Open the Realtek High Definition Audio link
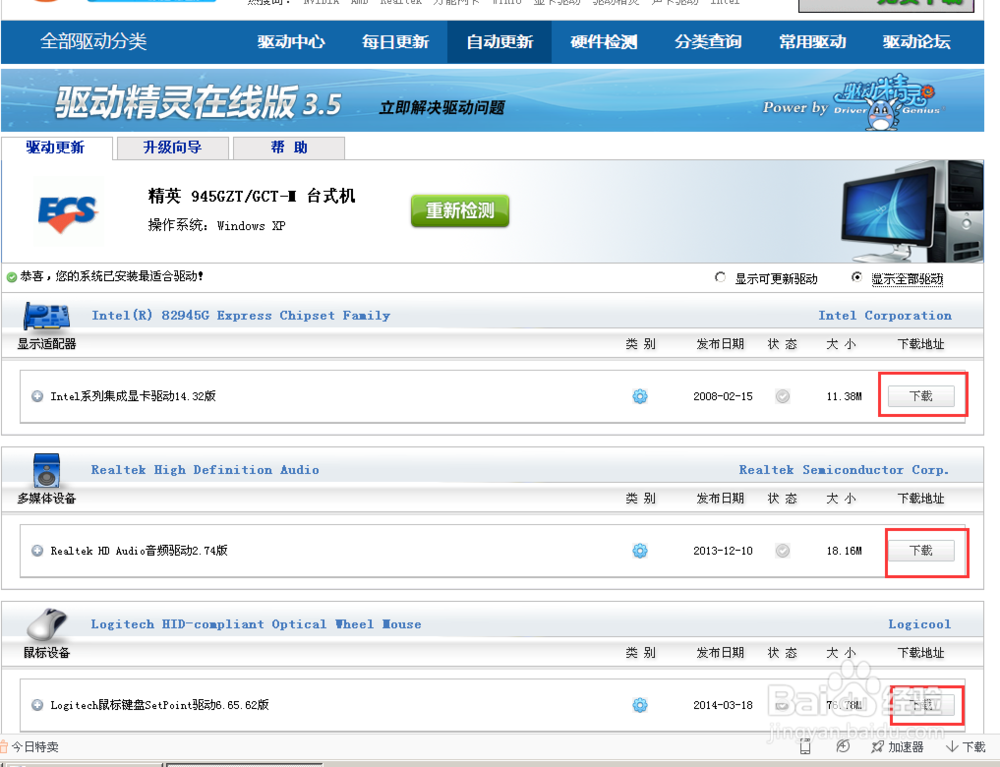The height and width of the screenshot is (767, 1000). (205, 470)
